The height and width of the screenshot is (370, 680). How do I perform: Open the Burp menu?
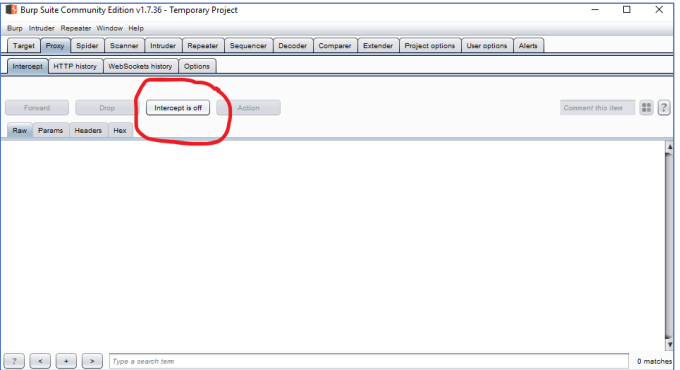coord(15,28)
